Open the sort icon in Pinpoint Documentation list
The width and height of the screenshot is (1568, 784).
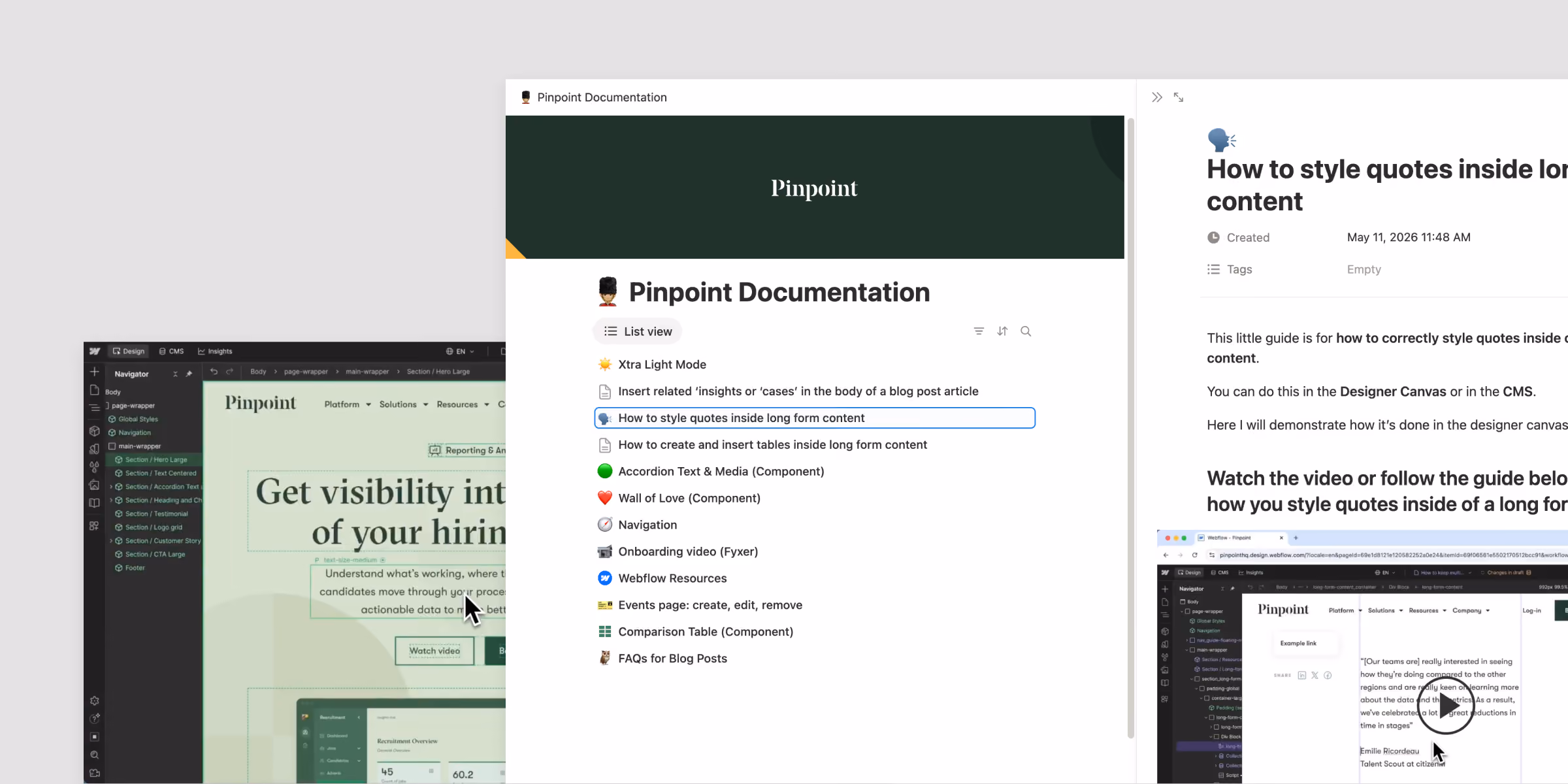click(x=1002, y=331)
